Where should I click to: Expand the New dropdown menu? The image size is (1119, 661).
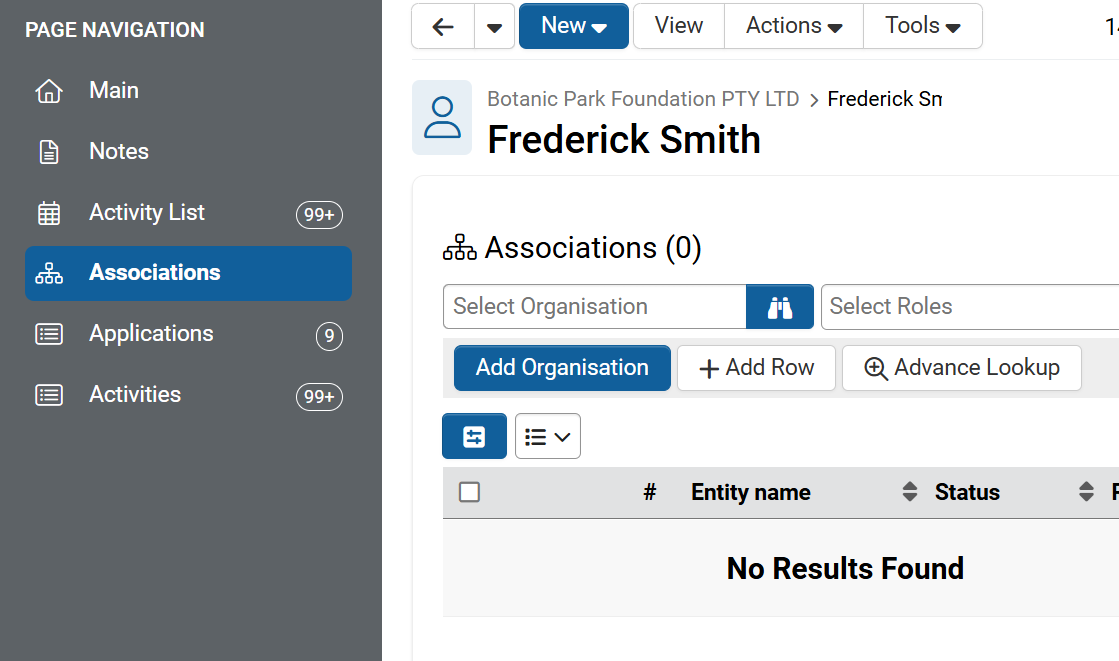[x=574, y=26]
